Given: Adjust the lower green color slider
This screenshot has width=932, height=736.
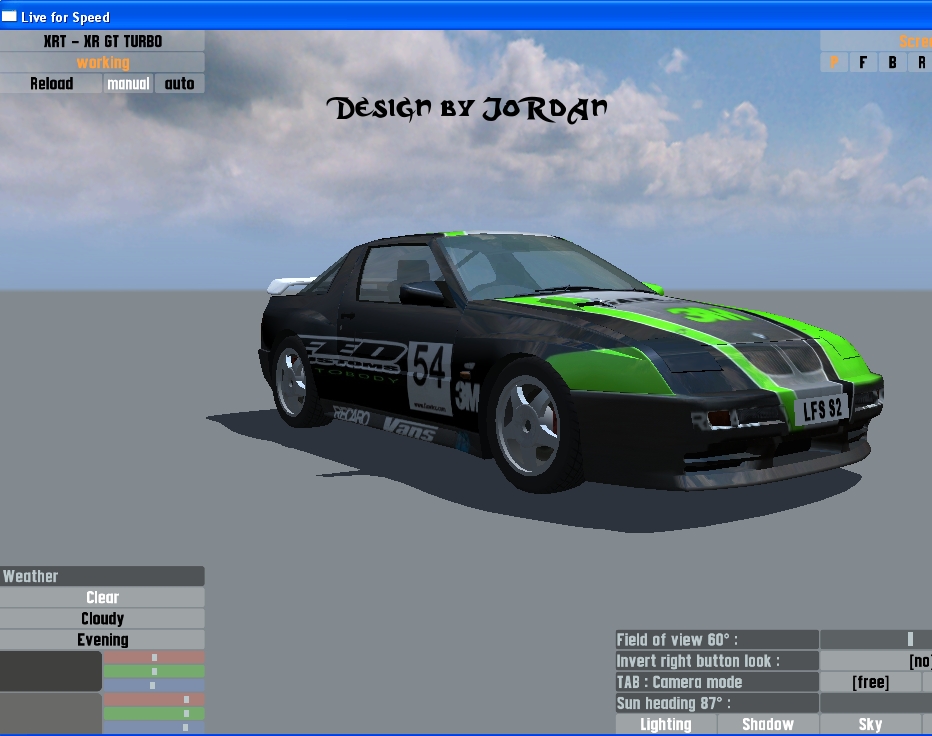Looking at the screenshot, I should click(x=154, y=713).
